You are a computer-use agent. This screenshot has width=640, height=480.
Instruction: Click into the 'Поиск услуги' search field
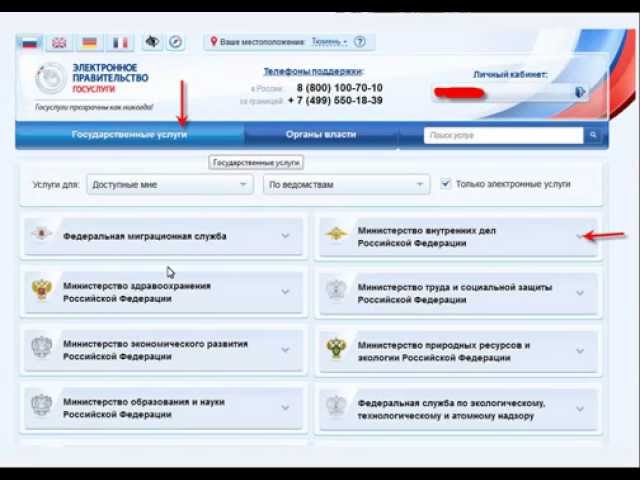503,135
